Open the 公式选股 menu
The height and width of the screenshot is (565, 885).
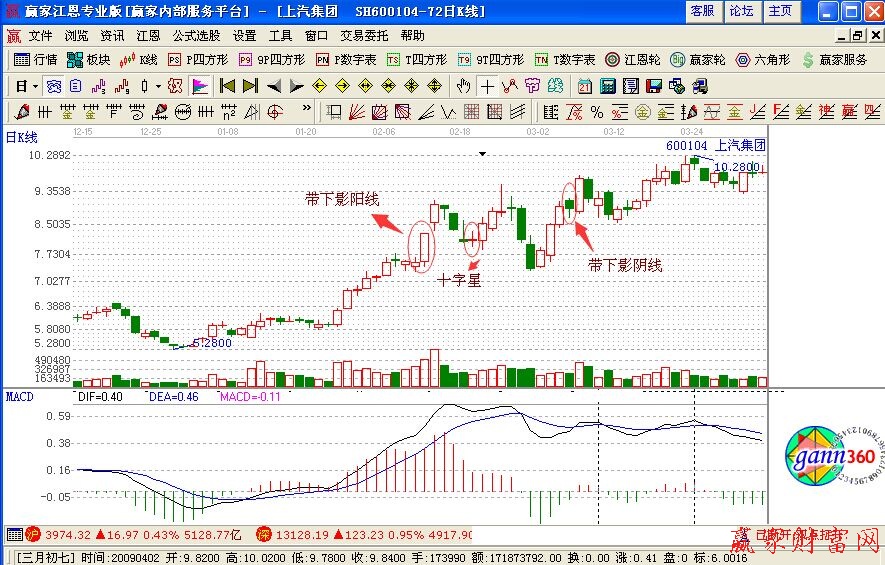click(196, 35)
